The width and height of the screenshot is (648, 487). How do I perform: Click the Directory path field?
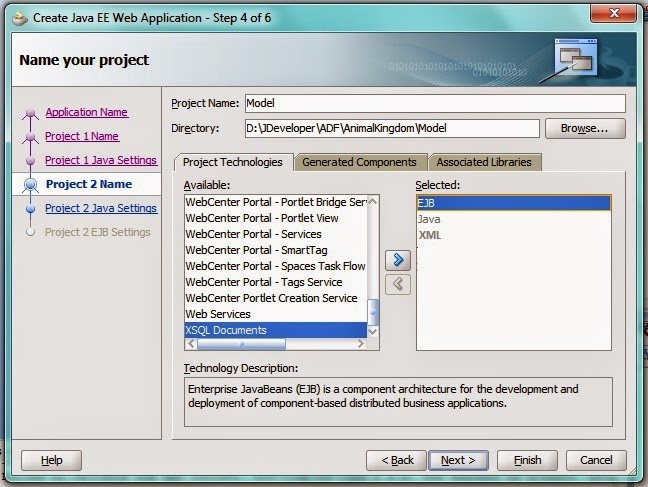(x=392, y=129)
